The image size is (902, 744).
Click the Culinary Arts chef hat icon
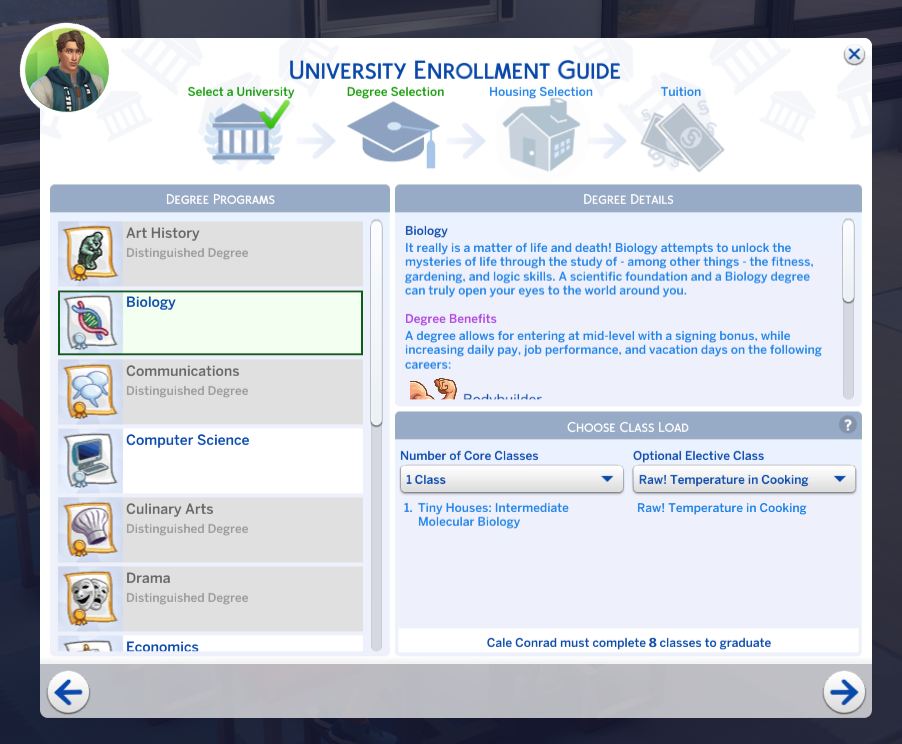(90, 529)
